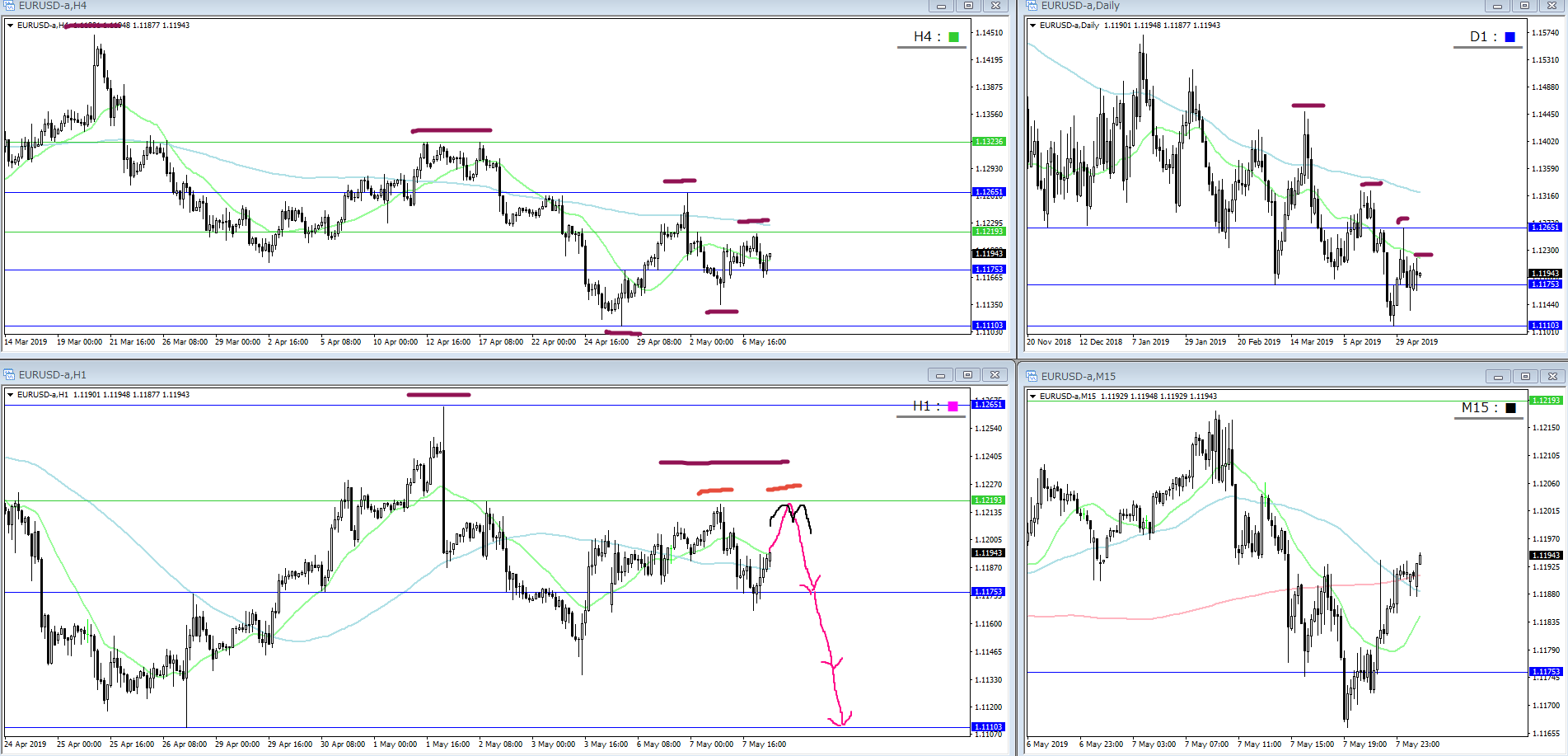
Task: Close the EURUSD-a,M15 chart window
Action: click(x=1552, y=377)
